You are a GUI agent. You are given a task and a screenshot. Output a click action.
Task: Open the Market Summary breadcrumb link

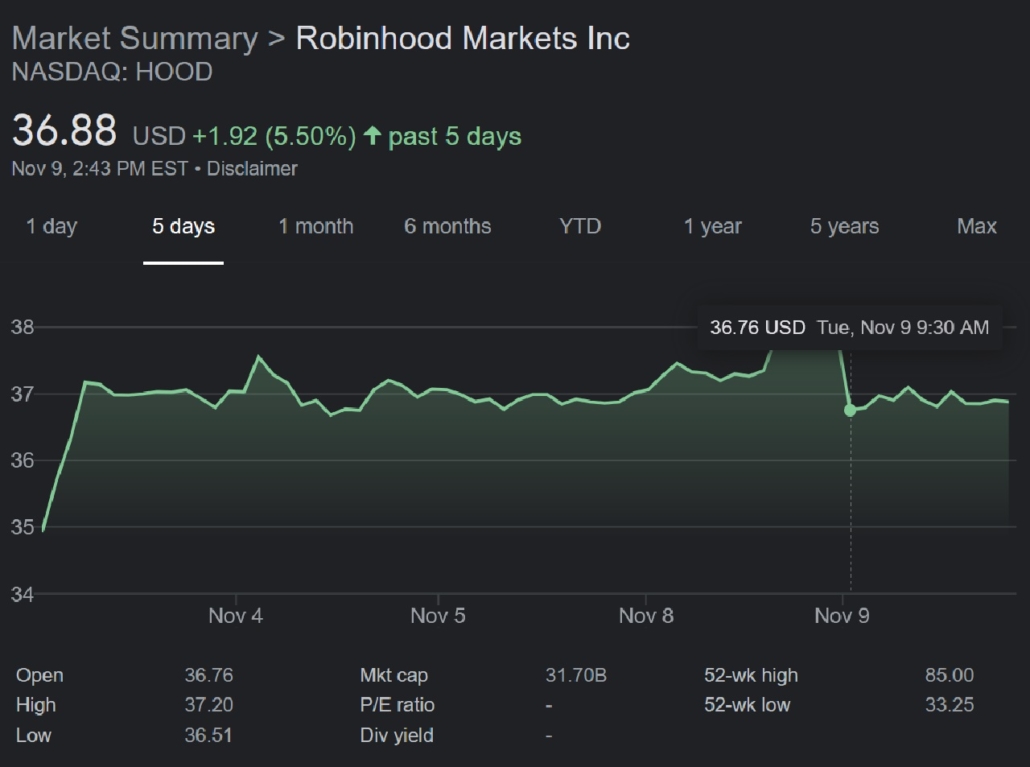pos(135,38)
